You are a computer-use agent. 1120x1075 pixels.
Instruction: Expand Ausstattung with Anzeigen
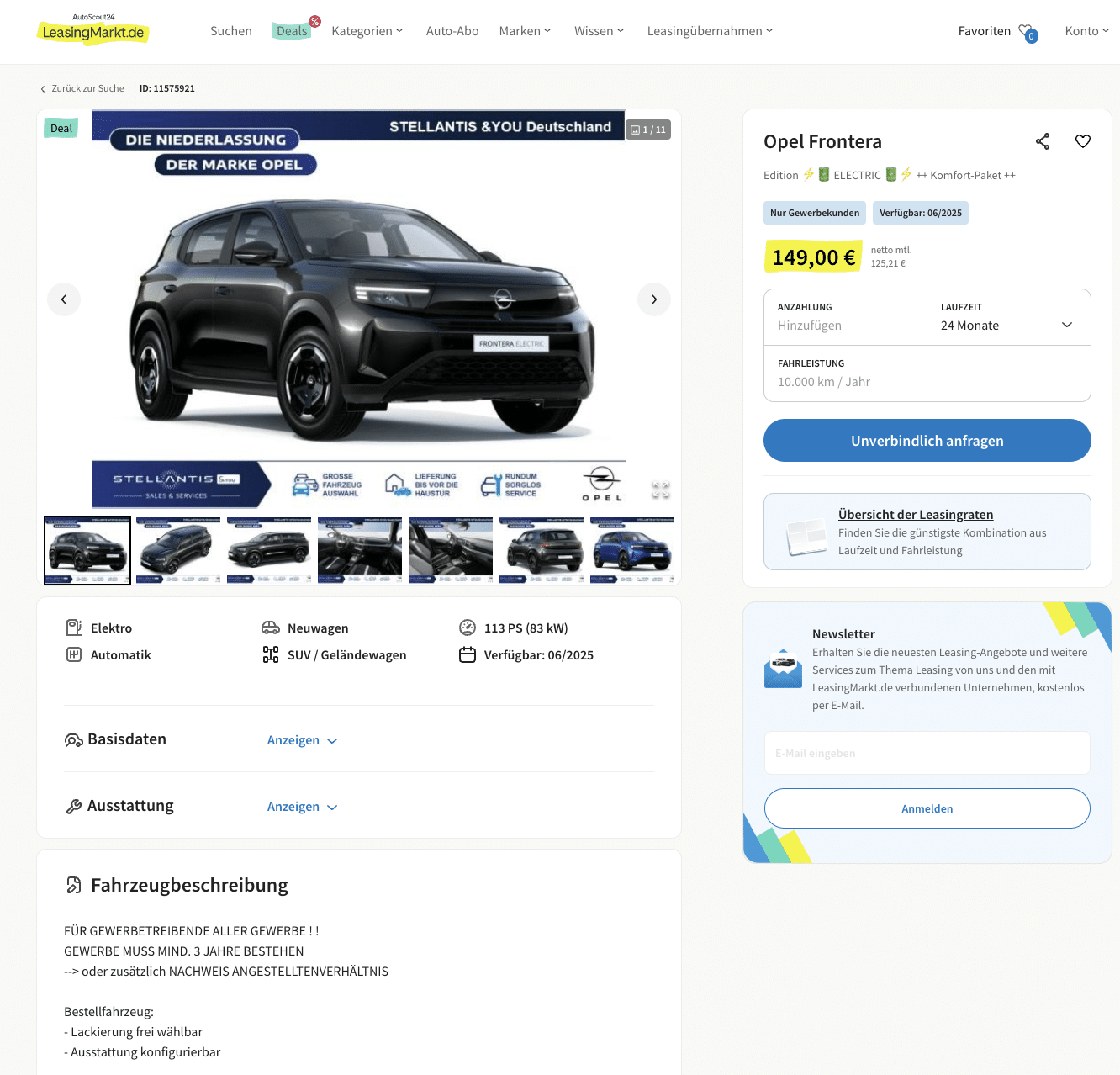coord(302,807)
